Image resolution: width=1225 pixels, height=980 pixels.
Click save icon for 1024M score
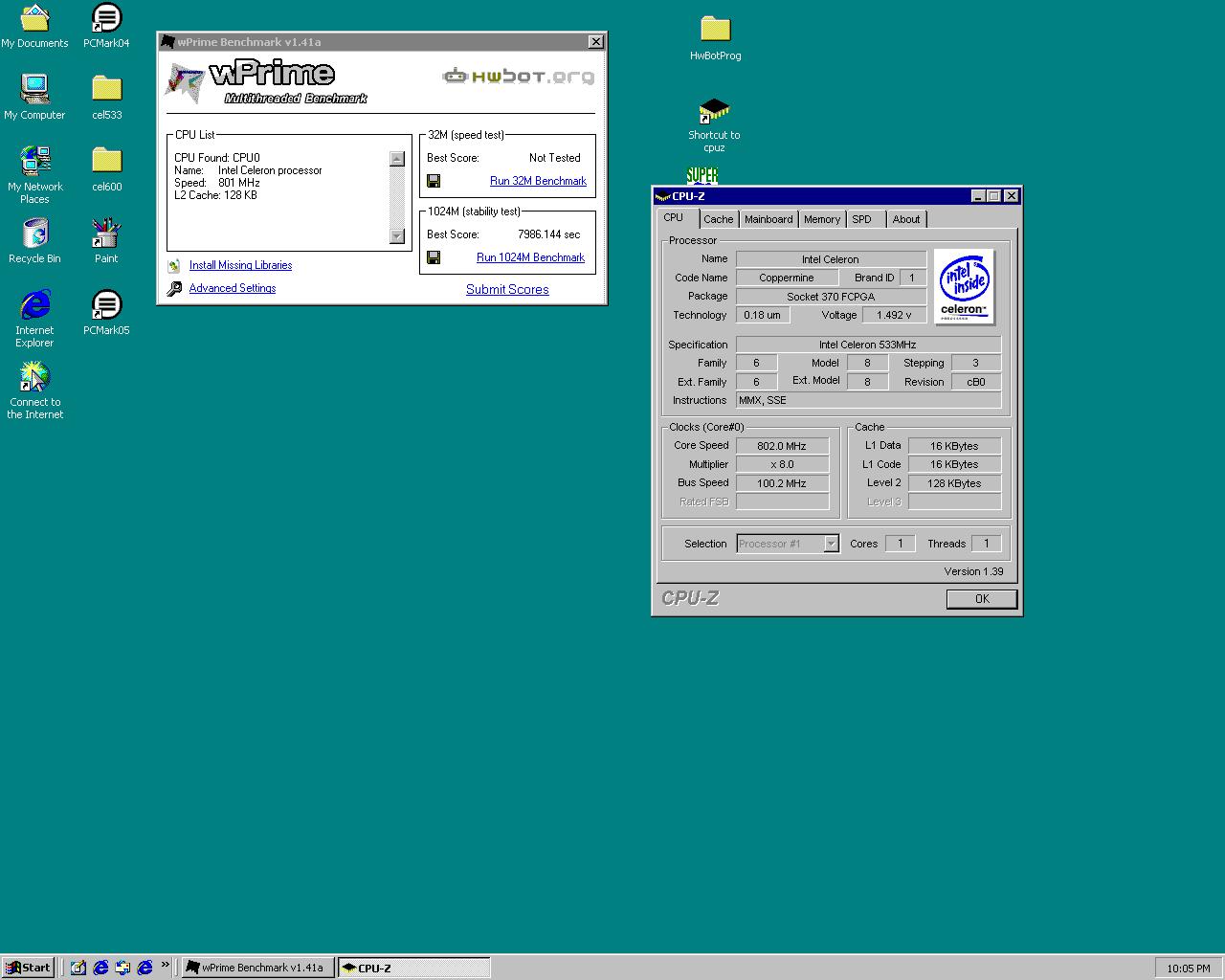(434, 257)
